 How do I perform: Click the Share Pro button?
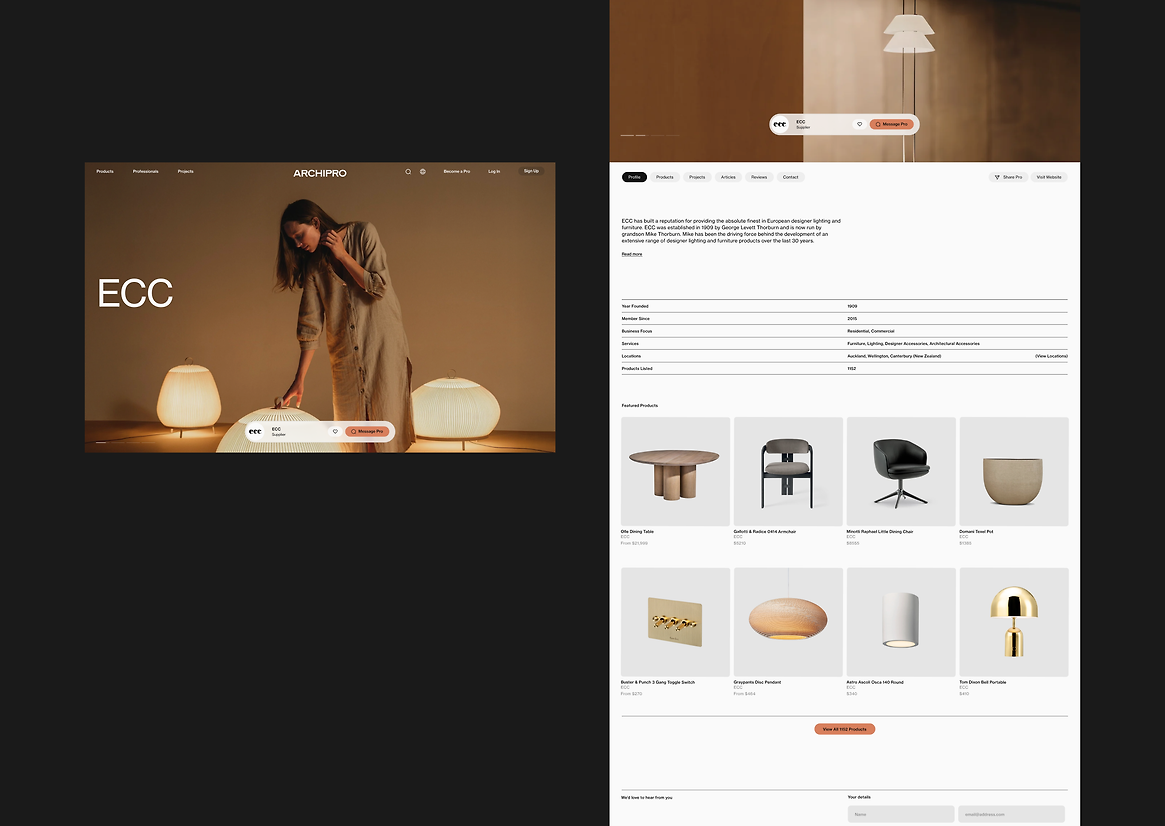click(1008, 177)
